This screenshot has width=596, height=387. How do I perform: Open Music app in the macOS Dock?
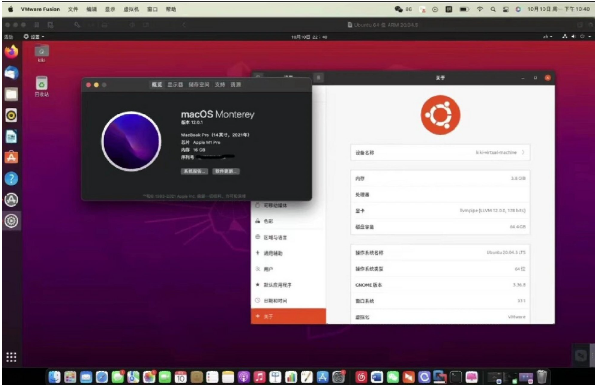click(259, 377)
